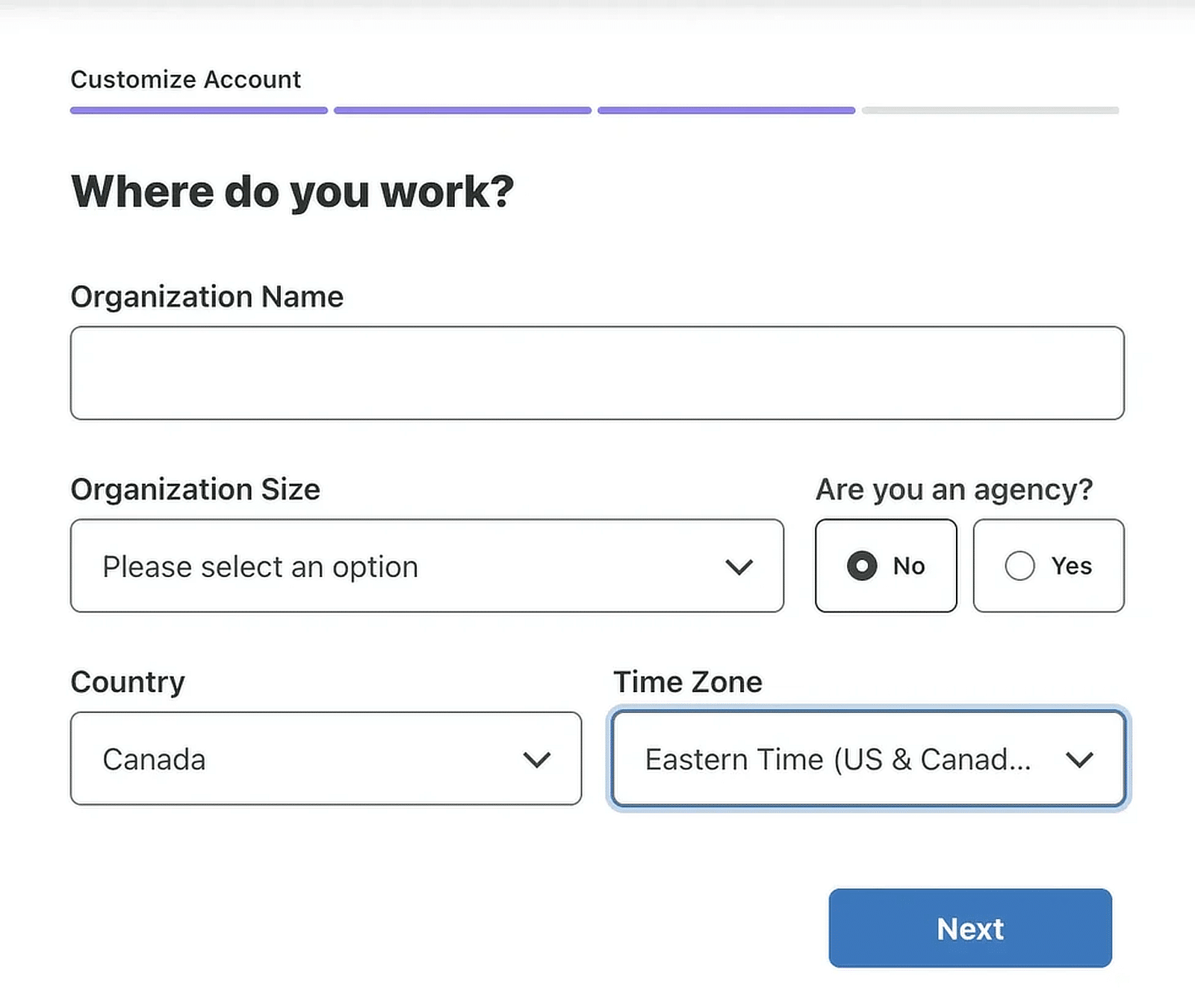
Task: Click the Time Zone chevron icon
Action: click(x=1081, y=759)
